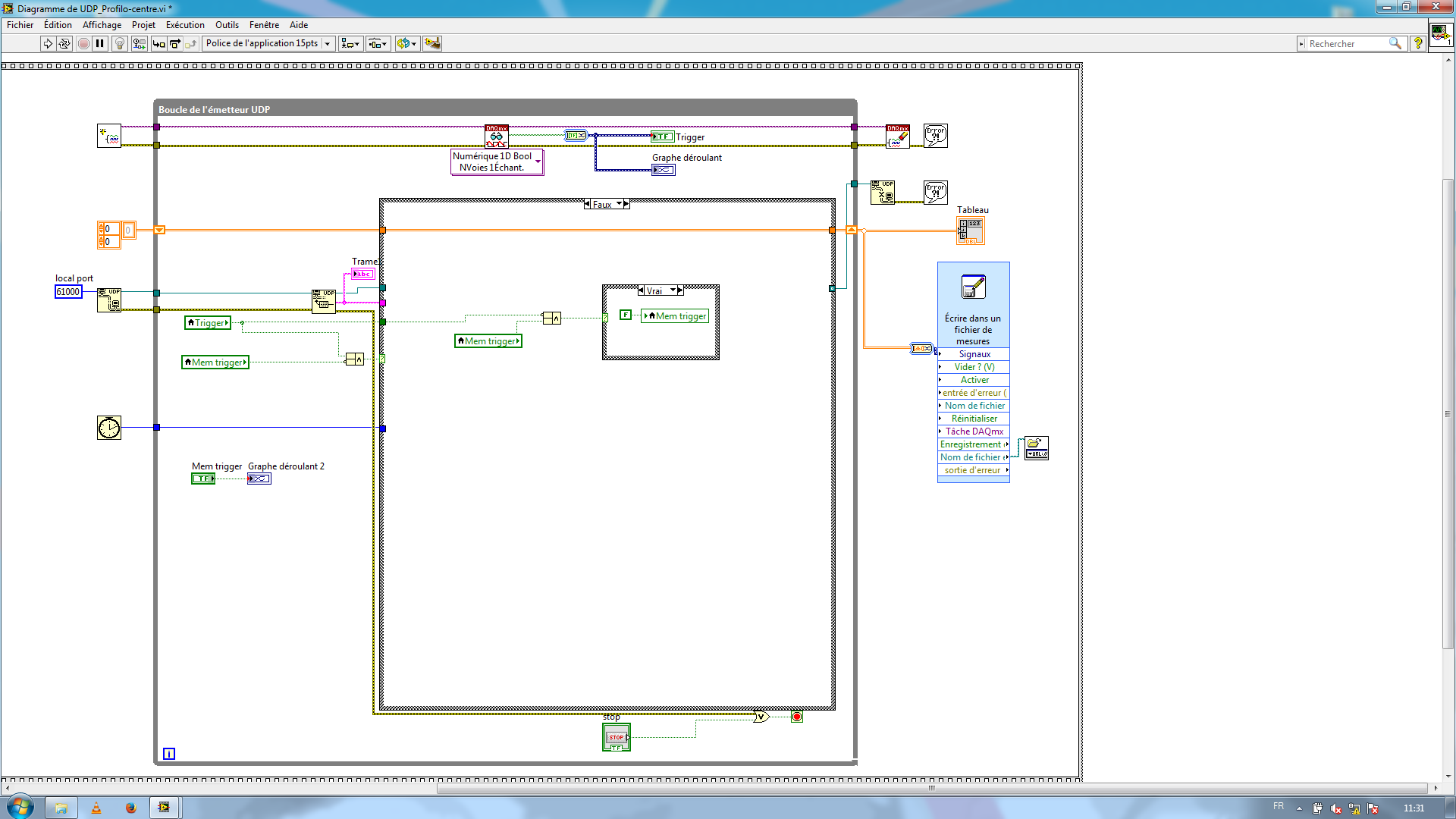Select the Graphe déroulant 2 terminal
Screen dimensions: 1456x819
(259, 479)
